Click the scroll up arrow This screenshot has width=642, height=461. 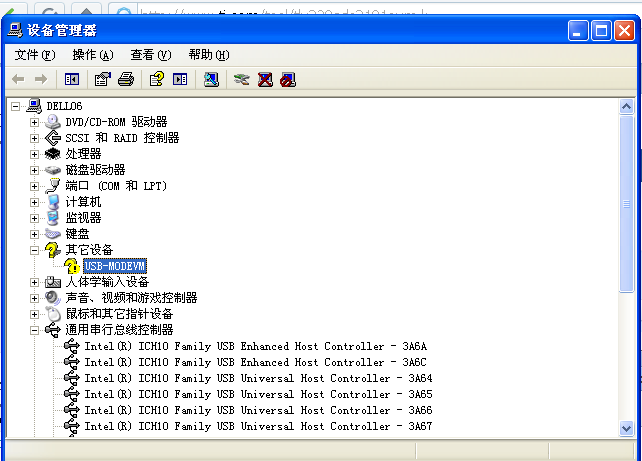626,107
